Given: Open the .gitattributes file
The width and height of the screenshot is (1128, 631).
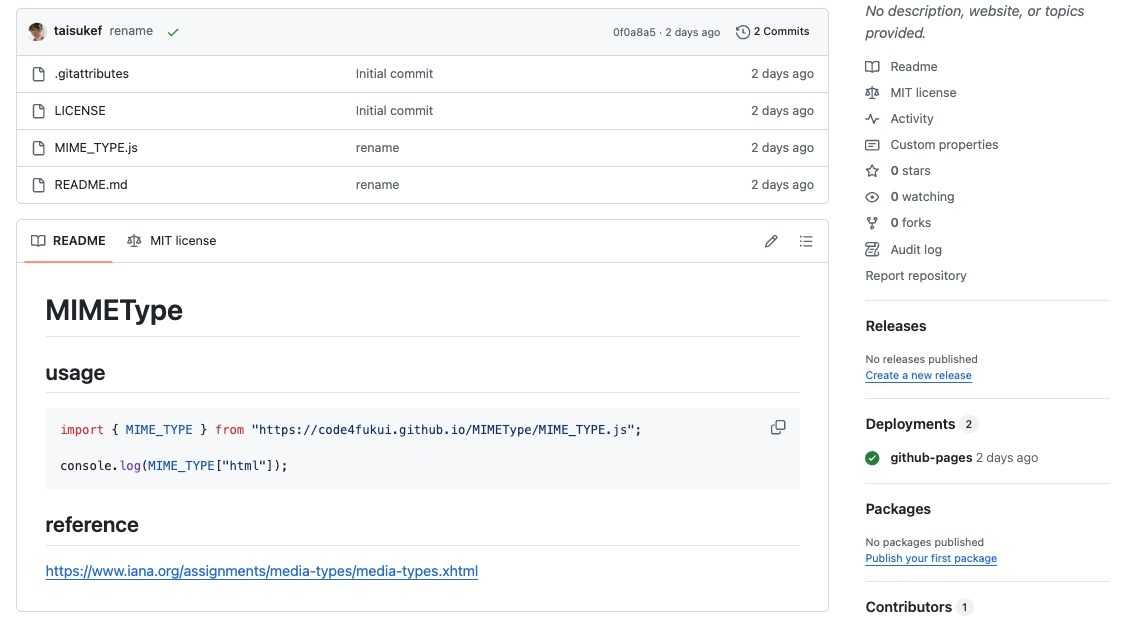Looking at the screenshot, I should [92, 74].
